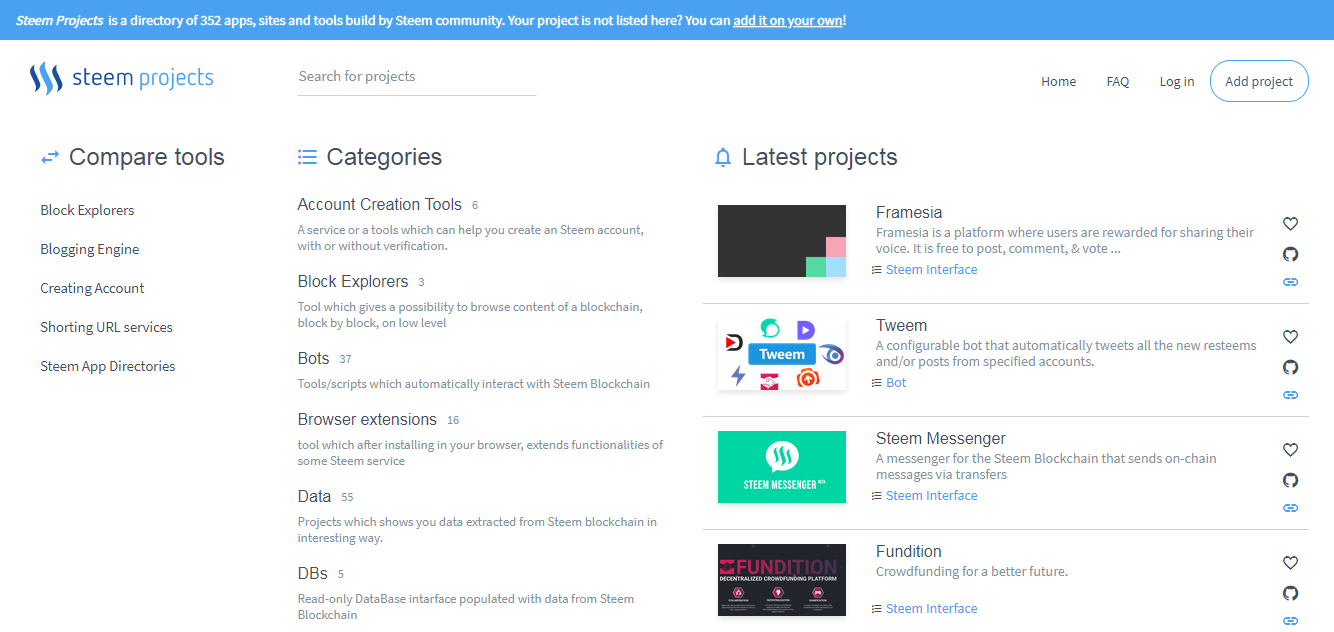This screenshot has width=1334, height=632.
Task: Click Steem Messenger's Steem Interface tag
Action: point(932,496)
